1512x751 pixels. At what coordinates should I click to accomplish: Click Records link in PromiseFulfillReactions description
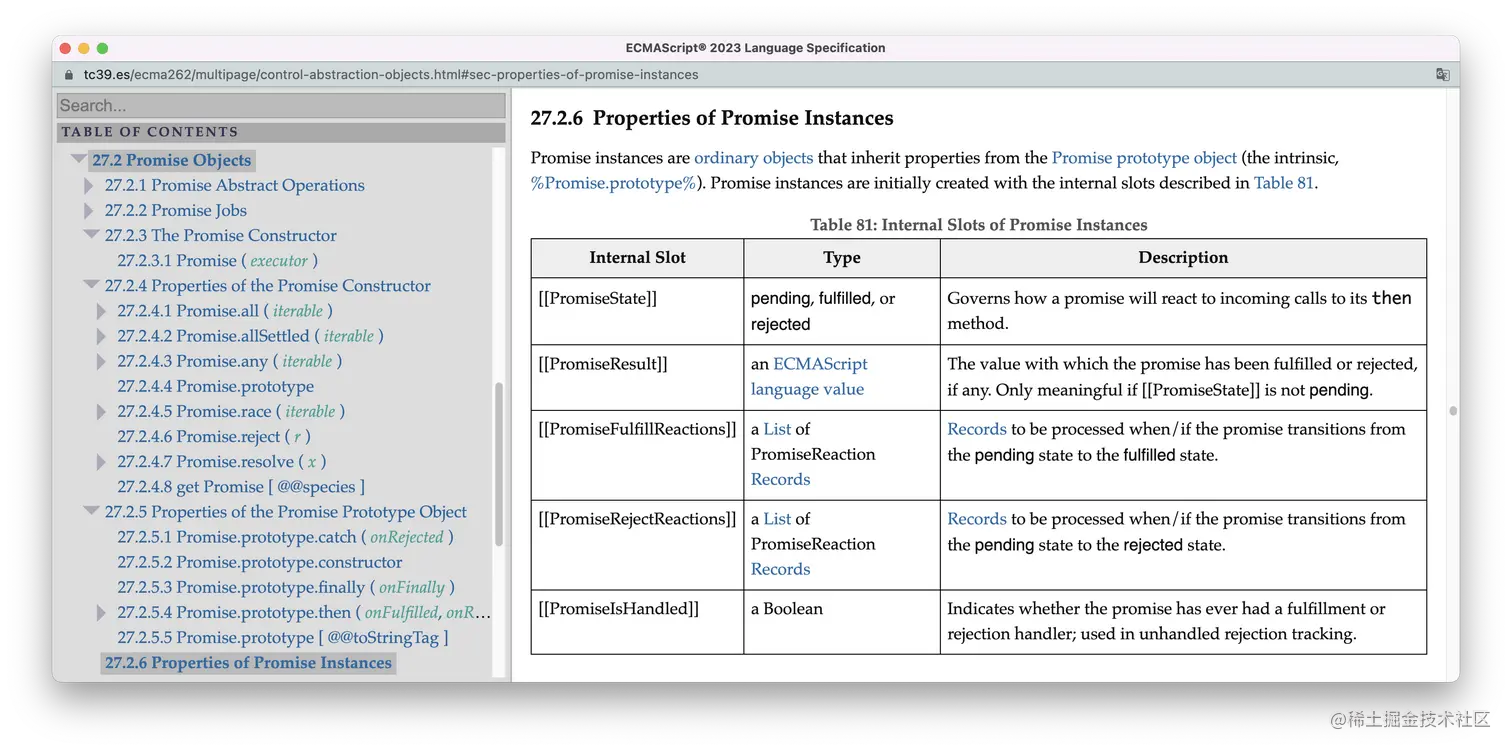point(976,428)
